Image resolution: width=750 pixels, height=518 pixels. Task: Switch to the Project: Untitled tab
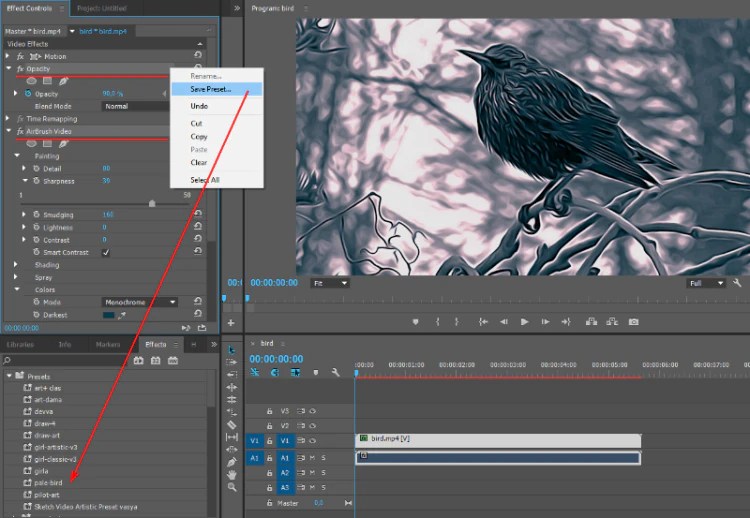click(102, 8)
